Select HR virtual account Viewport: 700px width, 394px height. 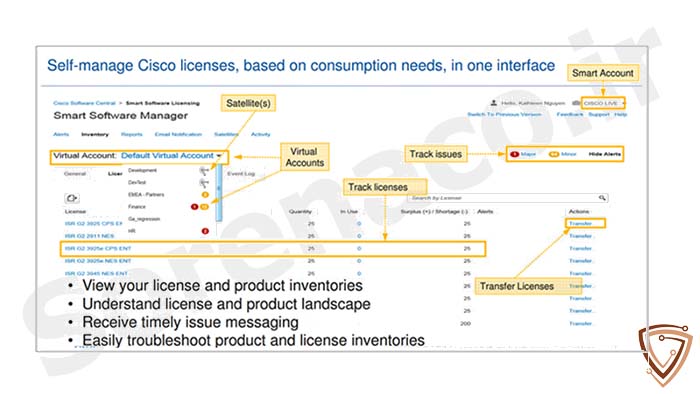(x=132, y=231)
